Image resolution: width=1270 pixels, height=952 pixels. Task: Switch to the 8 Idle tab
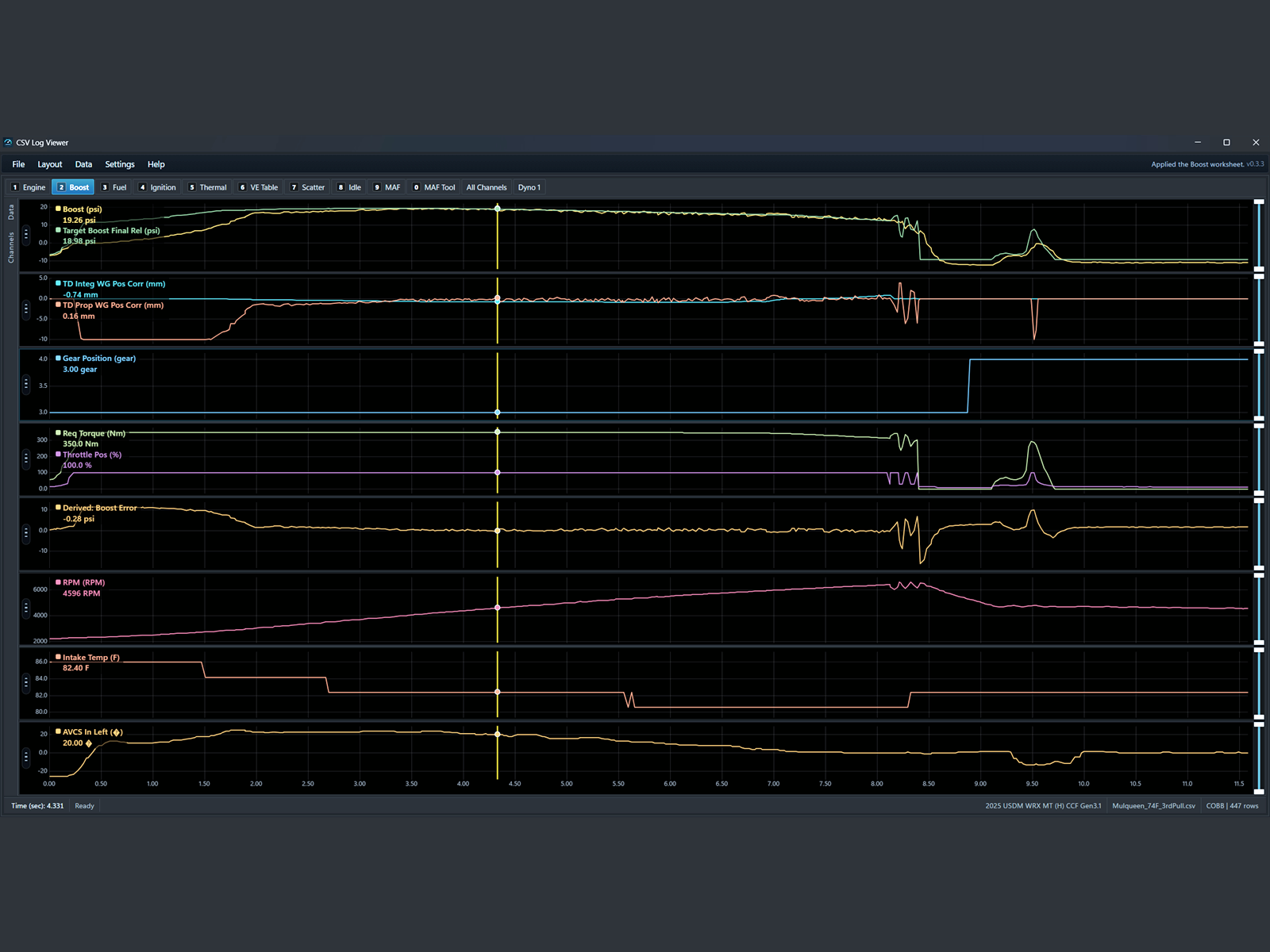(x=350, y=187)
